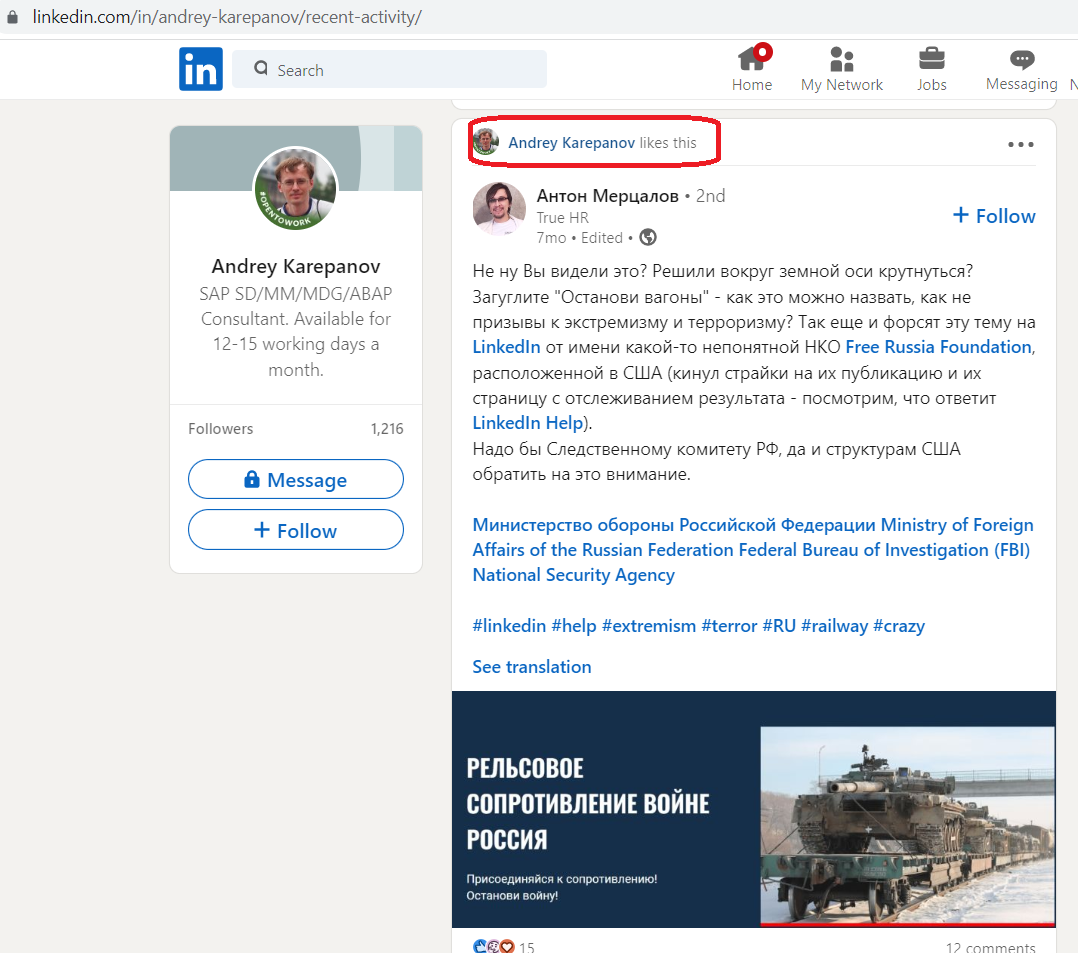Click the reaction count 15
The width and height of the screenshot is (1078, 953).
pos(527,947)
